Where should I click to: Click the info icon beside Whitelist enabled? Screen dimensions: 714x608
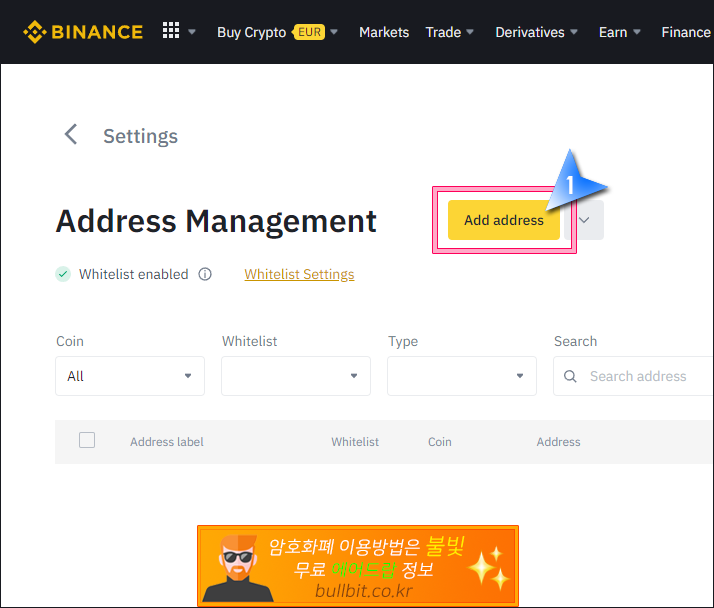(205, 274)
